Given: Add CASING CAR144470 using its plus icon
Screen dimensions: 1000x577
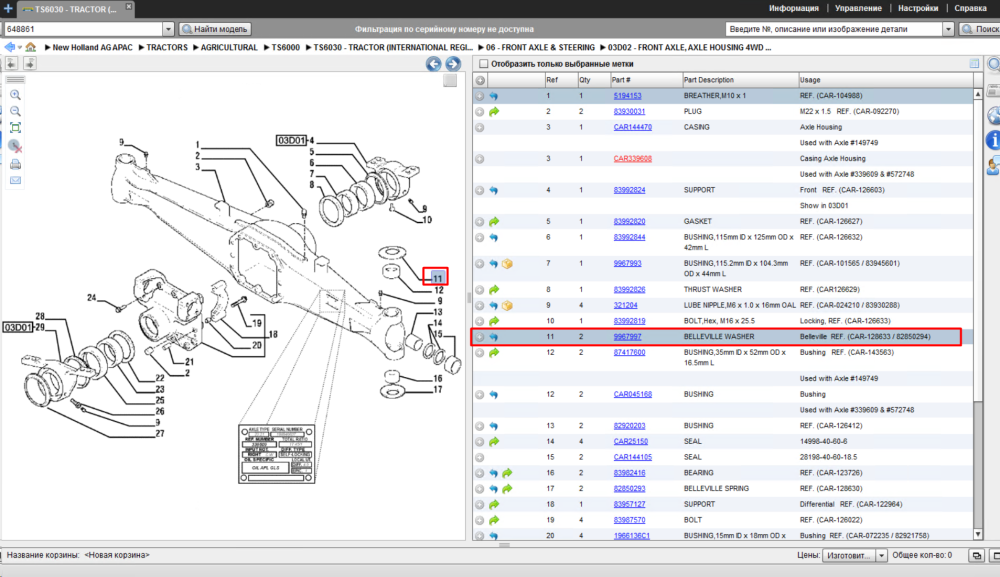Looking at the screenshot, I should coord(480,128).
